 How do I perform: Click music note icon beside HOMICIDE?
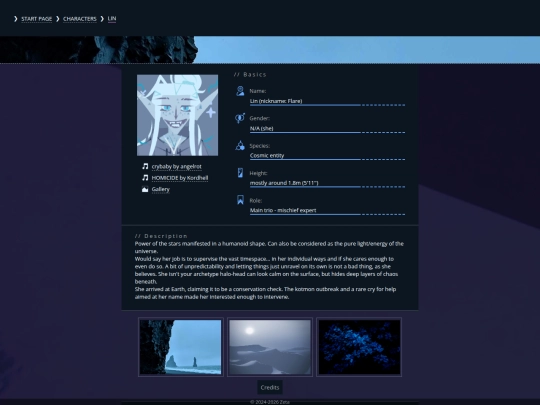[145, 178]
